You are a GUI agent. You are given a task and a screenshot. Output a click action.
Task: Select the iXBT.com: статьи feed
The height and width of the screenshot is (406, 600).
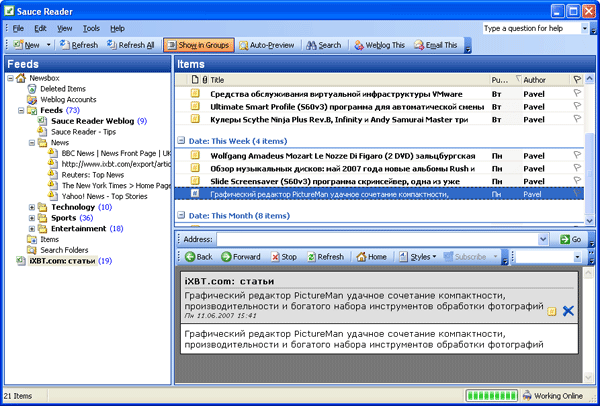[62, 261]
